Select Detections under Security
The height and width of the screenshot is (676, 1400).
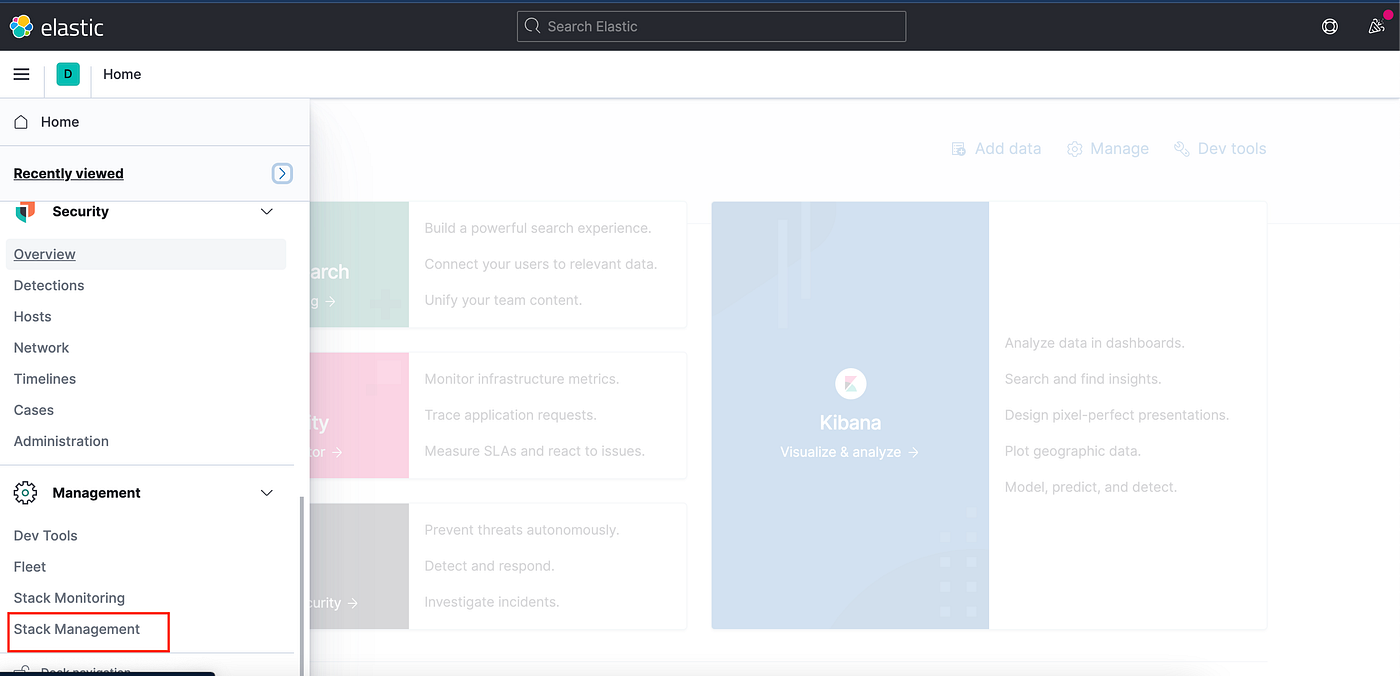(x=48, y=285)
